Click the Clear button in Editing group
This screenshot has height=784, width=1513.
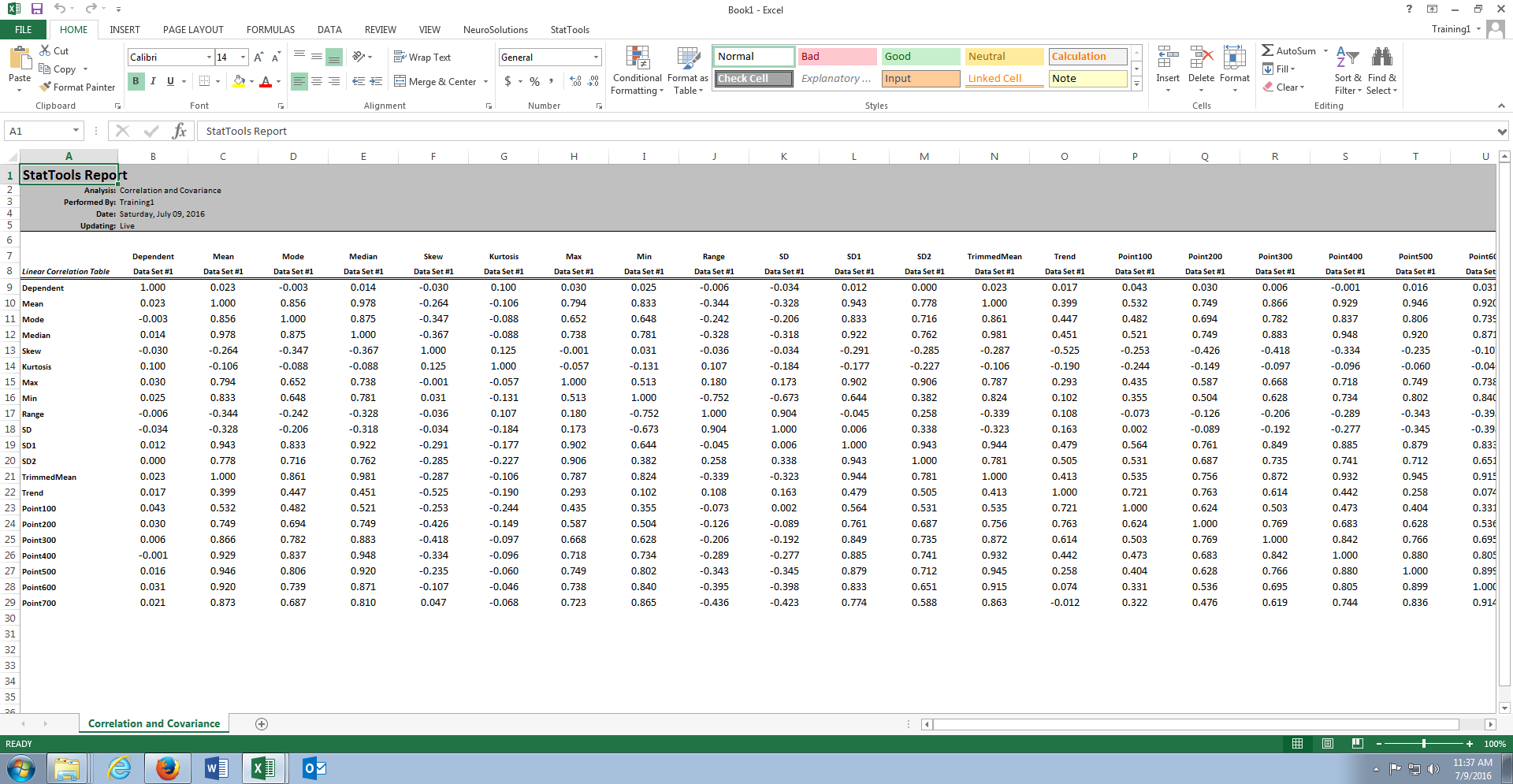coord(1284,87)
